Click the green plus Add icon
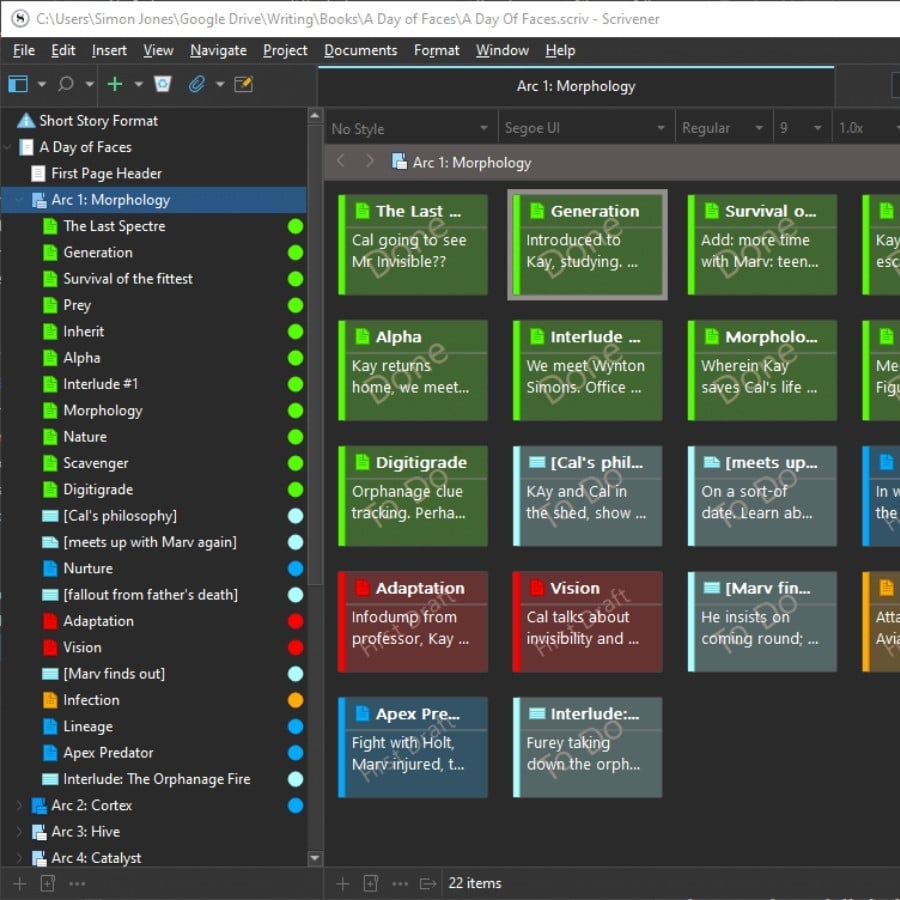 [115, 84]
